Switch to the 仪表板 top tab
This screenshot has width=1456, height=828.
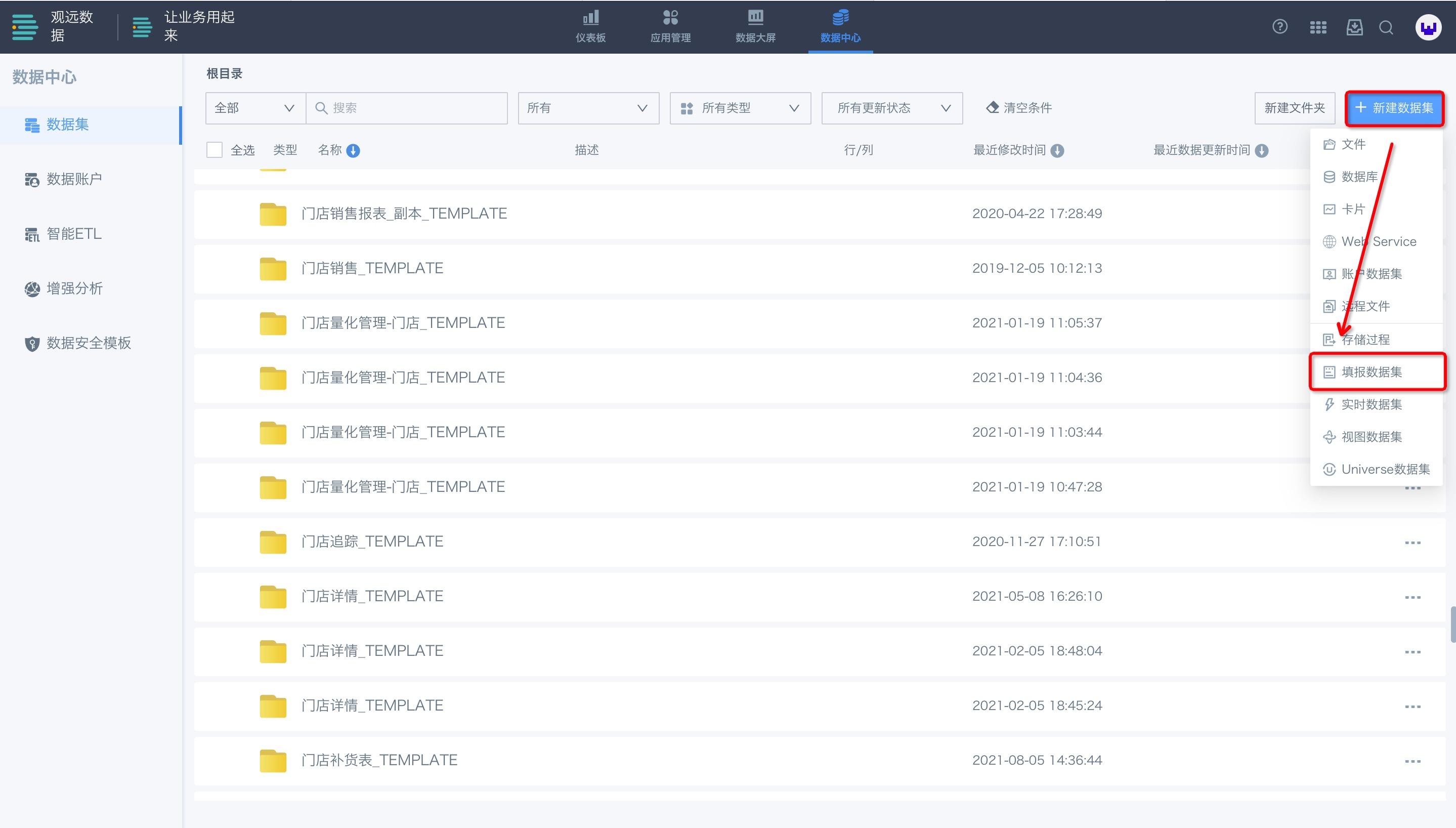(x=590, y=27)
